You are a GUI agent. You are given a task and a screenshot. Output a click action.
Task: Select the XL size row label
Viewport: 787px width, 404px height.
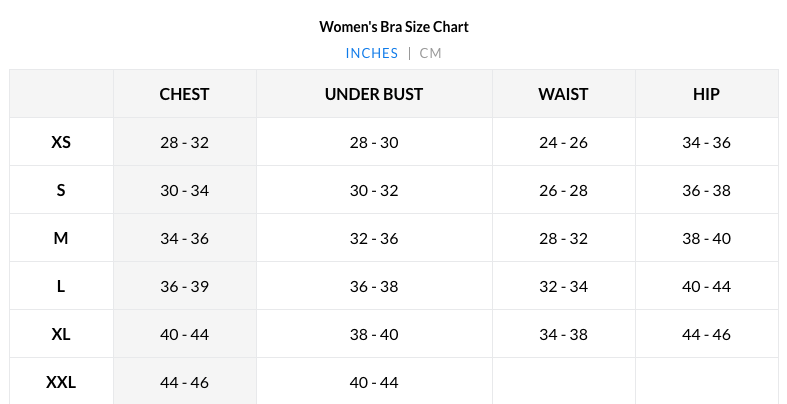[x=61, y=334]
